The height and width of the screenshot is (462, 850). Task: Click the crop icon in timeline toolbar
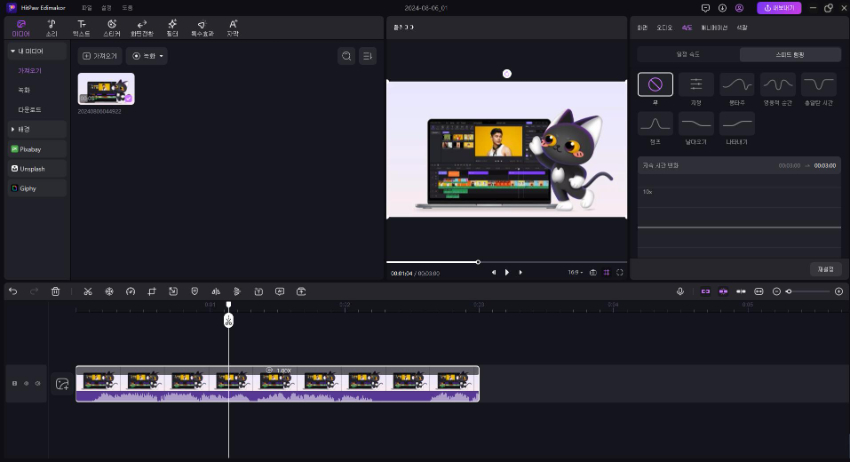152,291
